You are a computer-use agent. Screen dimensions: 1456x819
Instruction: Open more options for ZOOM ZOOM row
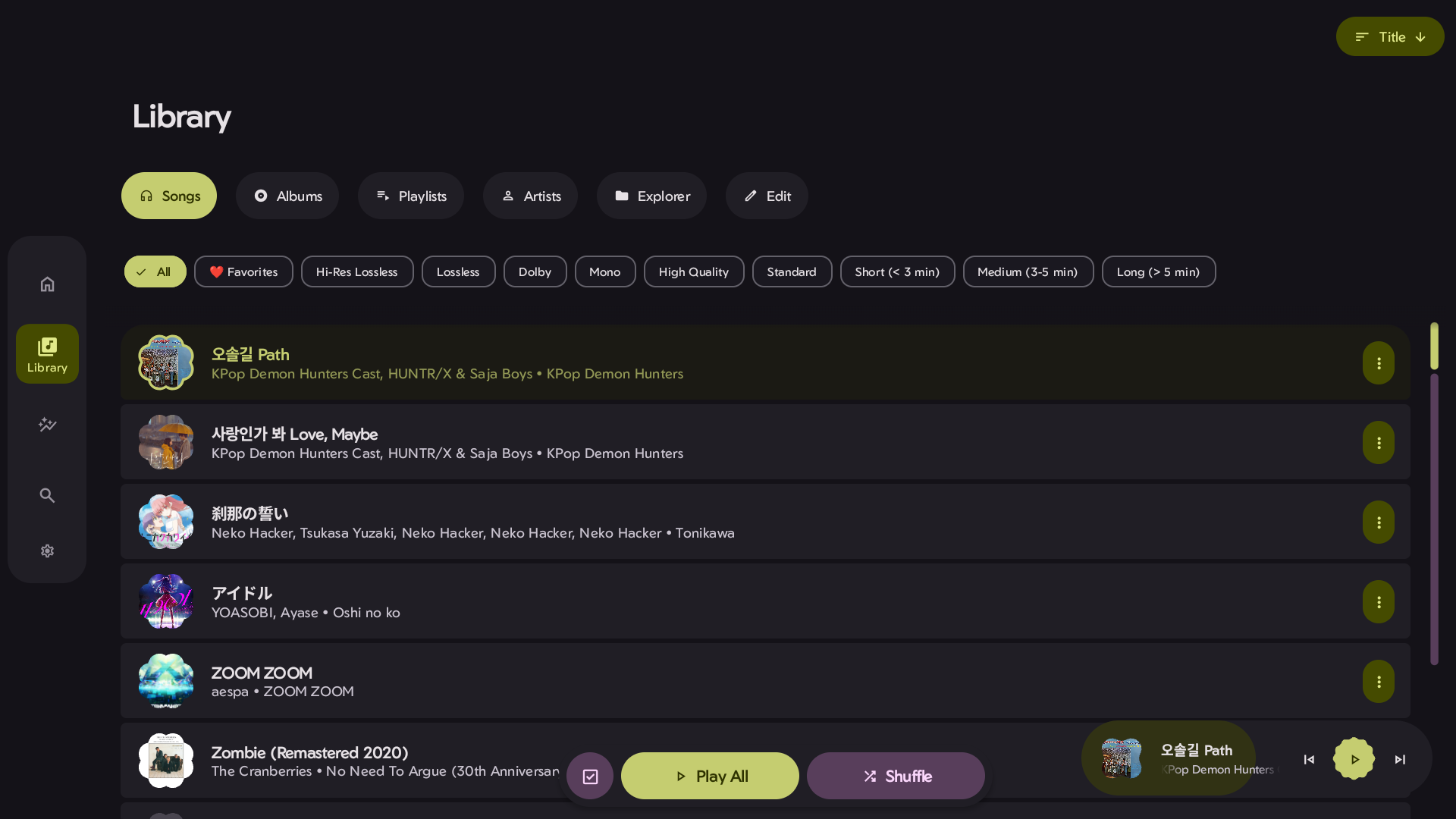pyautogui.click(x=1379, y=682)
